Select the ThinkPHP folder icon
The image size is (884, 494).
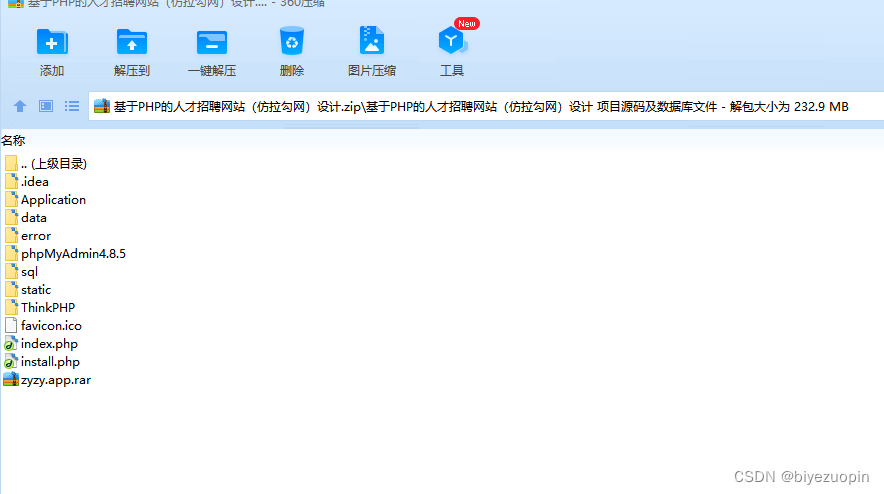click(11, 307)
